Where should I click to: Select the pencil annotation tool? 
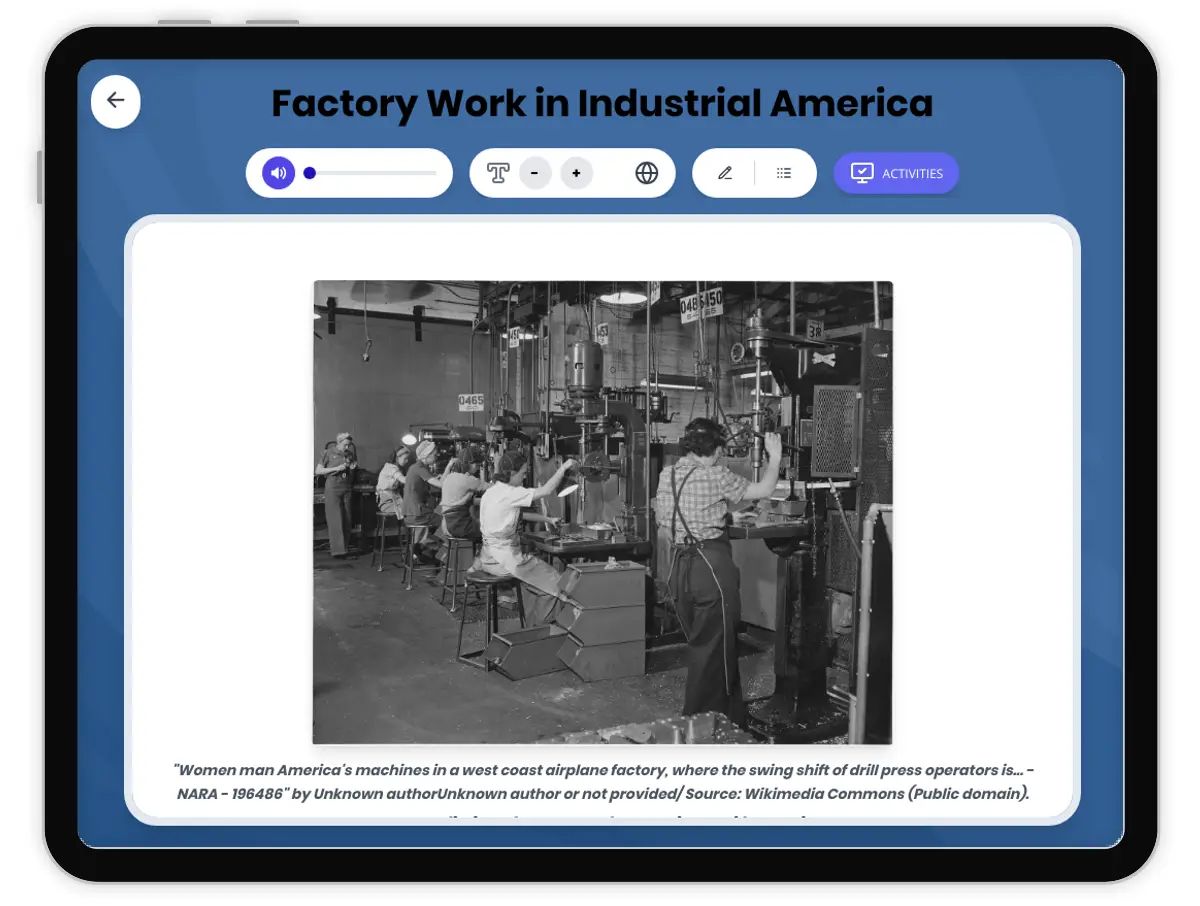(x=725, y=173)
